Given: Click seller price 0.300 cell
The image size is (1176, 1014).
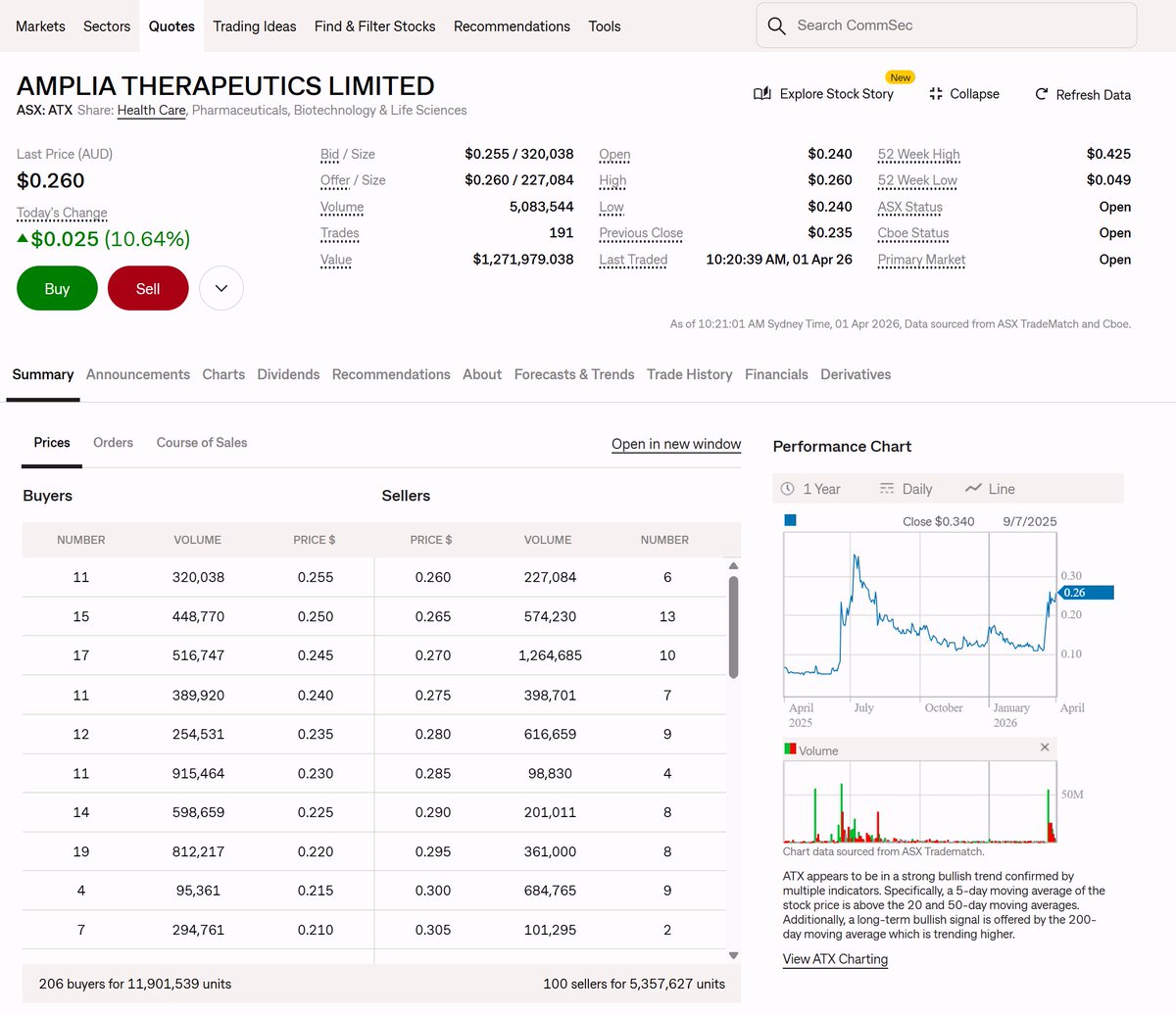Looking at the screenshot, I should coord(433,891).
